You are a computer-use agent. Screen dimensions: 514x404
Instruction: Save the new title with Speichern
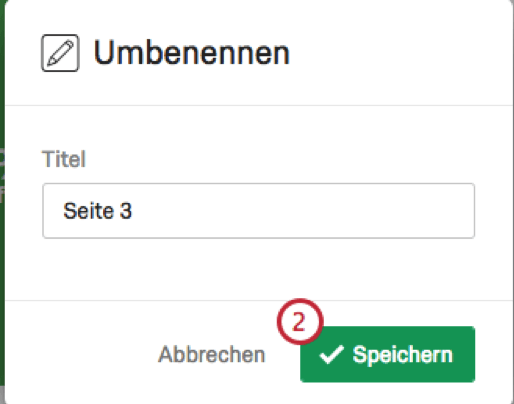(387, 354)
